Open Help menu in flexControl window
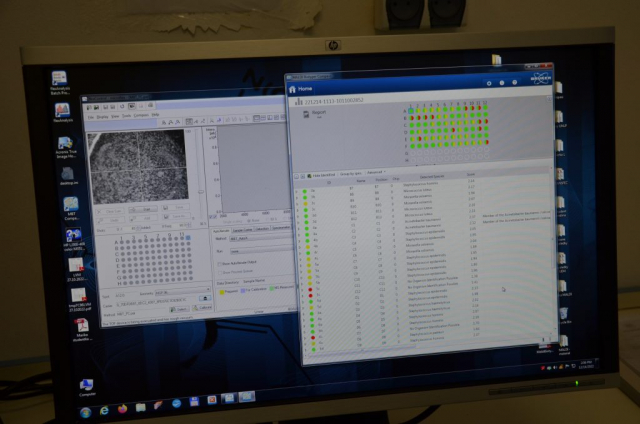Screen dimensions: 640x424 click(x=155, y=115)
